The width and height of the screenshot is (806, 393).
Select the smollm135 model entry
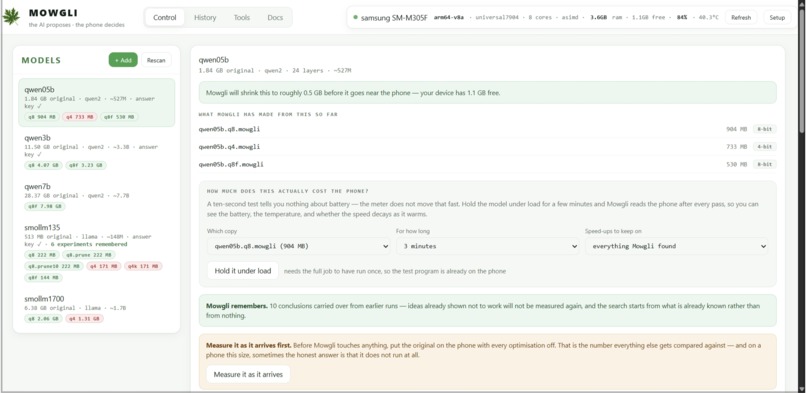(97, 252)
